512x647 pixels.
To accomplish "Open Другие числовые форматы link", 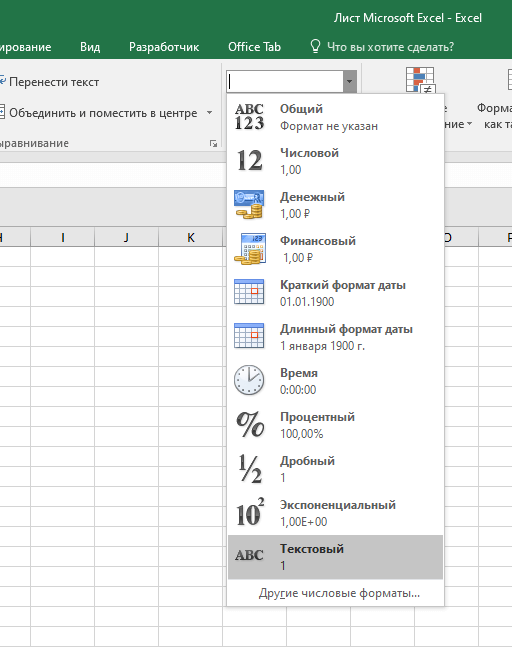I will click(x=339, y=593).
